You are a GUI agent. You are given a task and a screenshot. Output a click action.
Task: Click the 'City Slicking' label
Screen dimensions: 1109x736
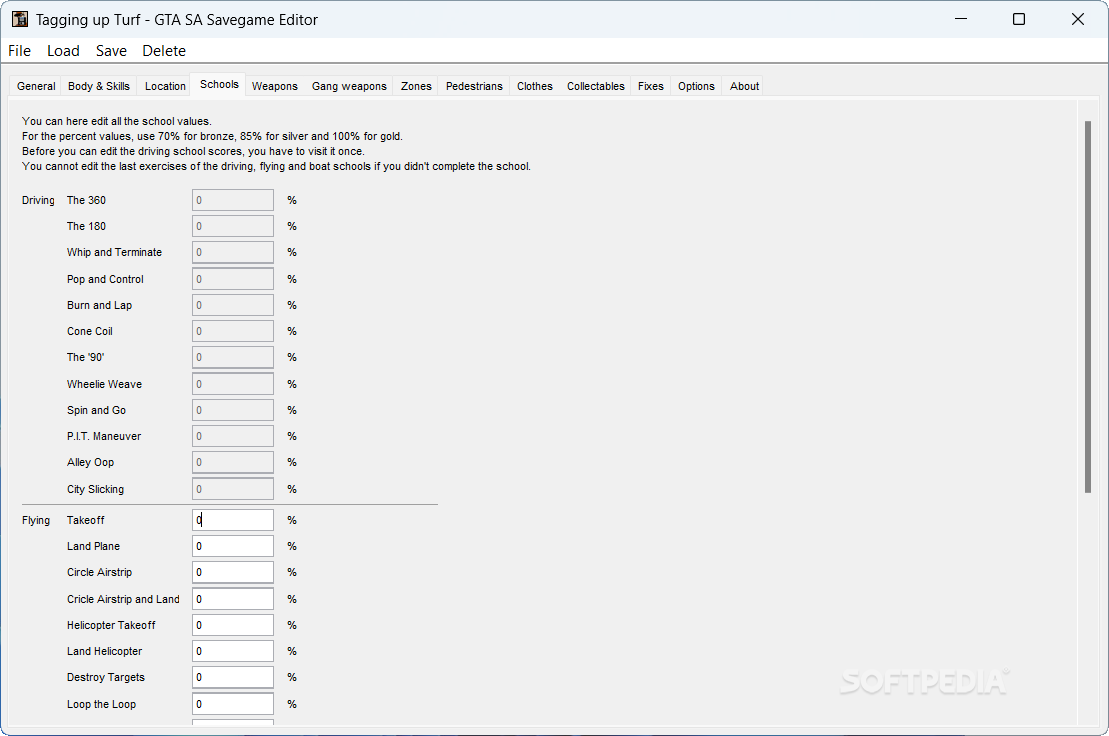(x=95, y=489)
